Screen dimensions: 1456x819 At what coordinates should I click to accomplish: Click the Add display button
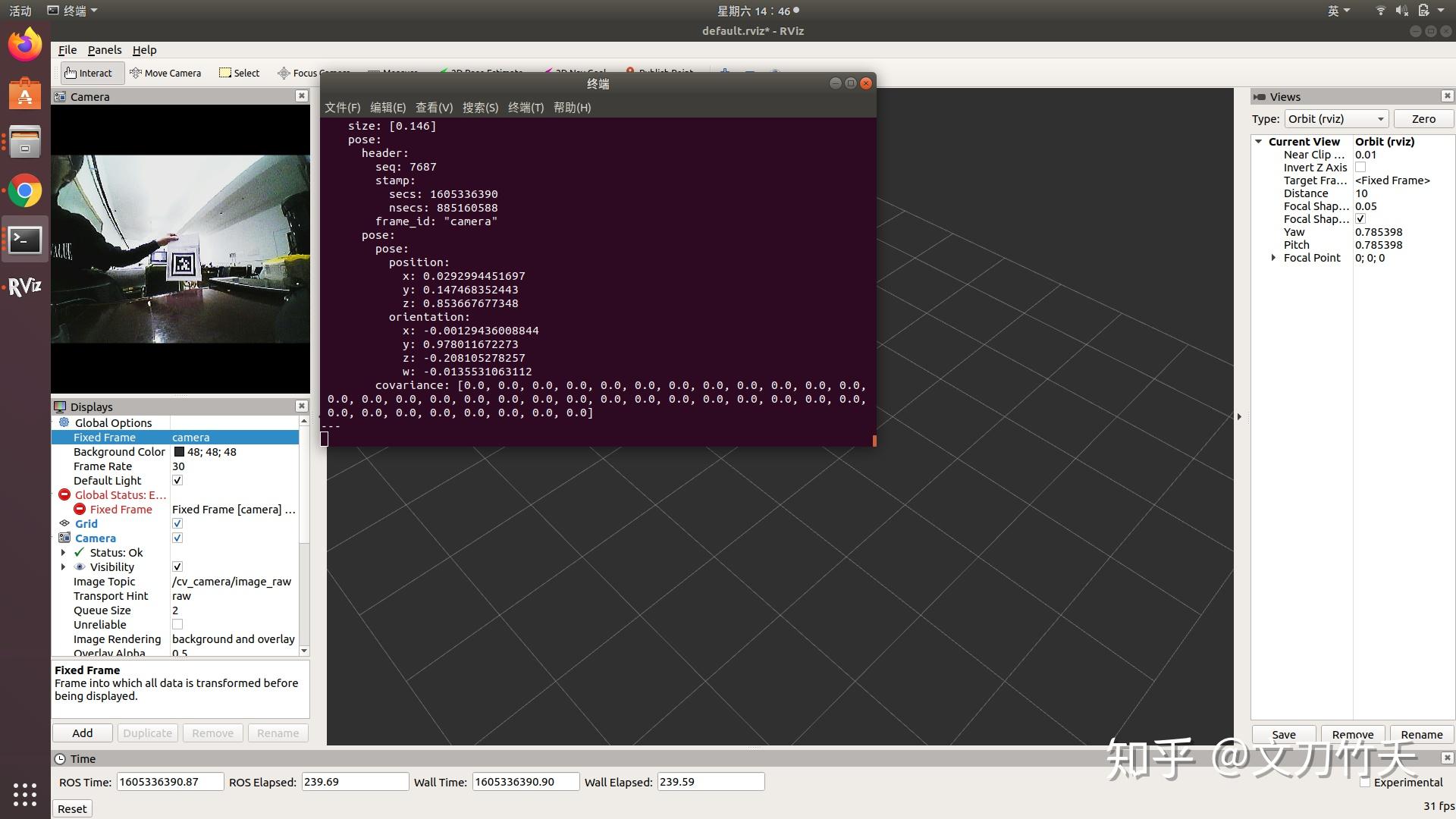tap(82, 733)
